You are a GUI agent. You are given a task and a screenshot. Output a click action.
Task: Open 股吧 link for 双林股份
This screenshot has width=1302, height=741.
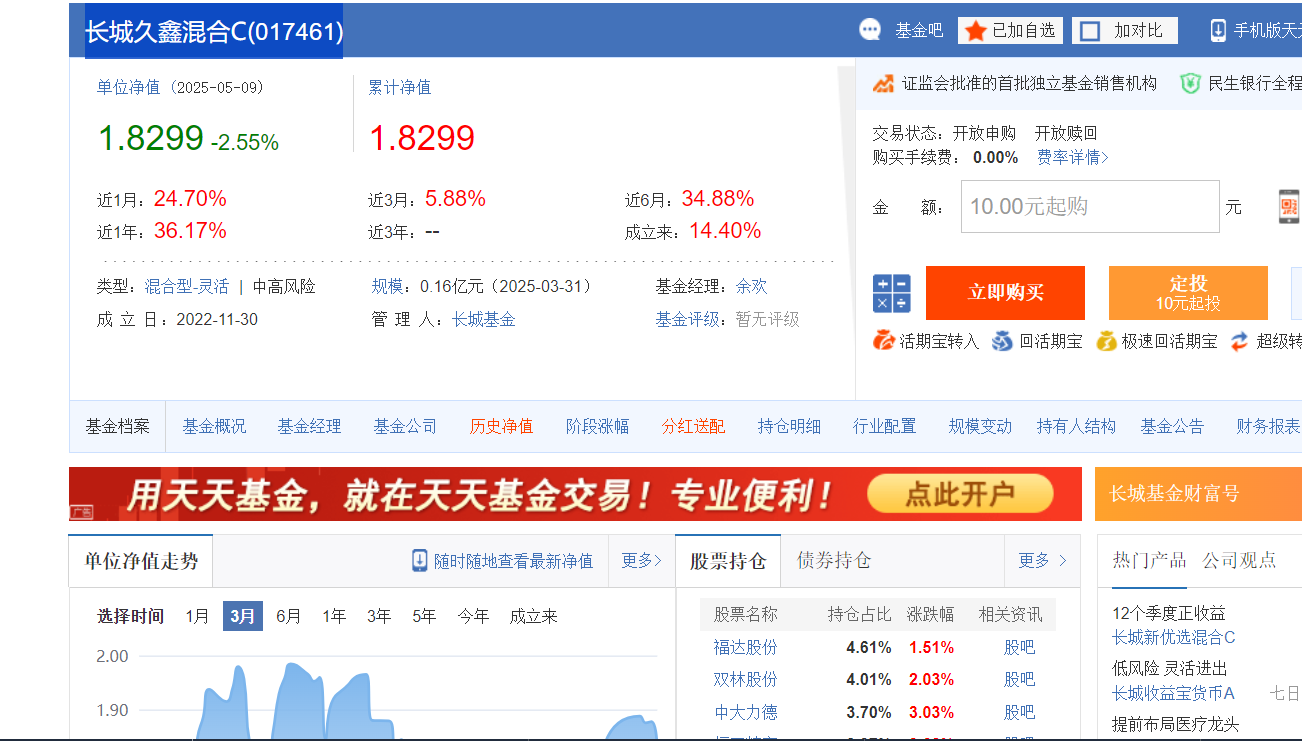[1019, 679]
